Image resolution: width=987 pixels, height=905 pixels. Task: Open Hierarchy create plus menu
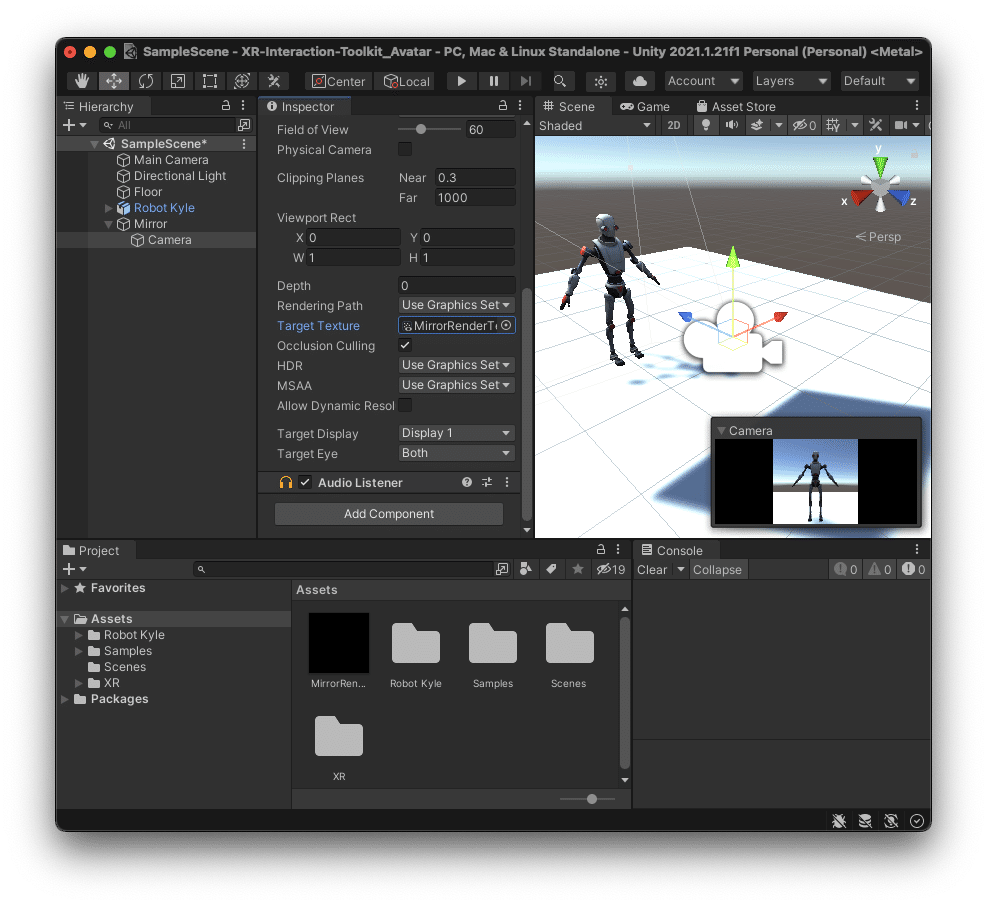(74, 125)
